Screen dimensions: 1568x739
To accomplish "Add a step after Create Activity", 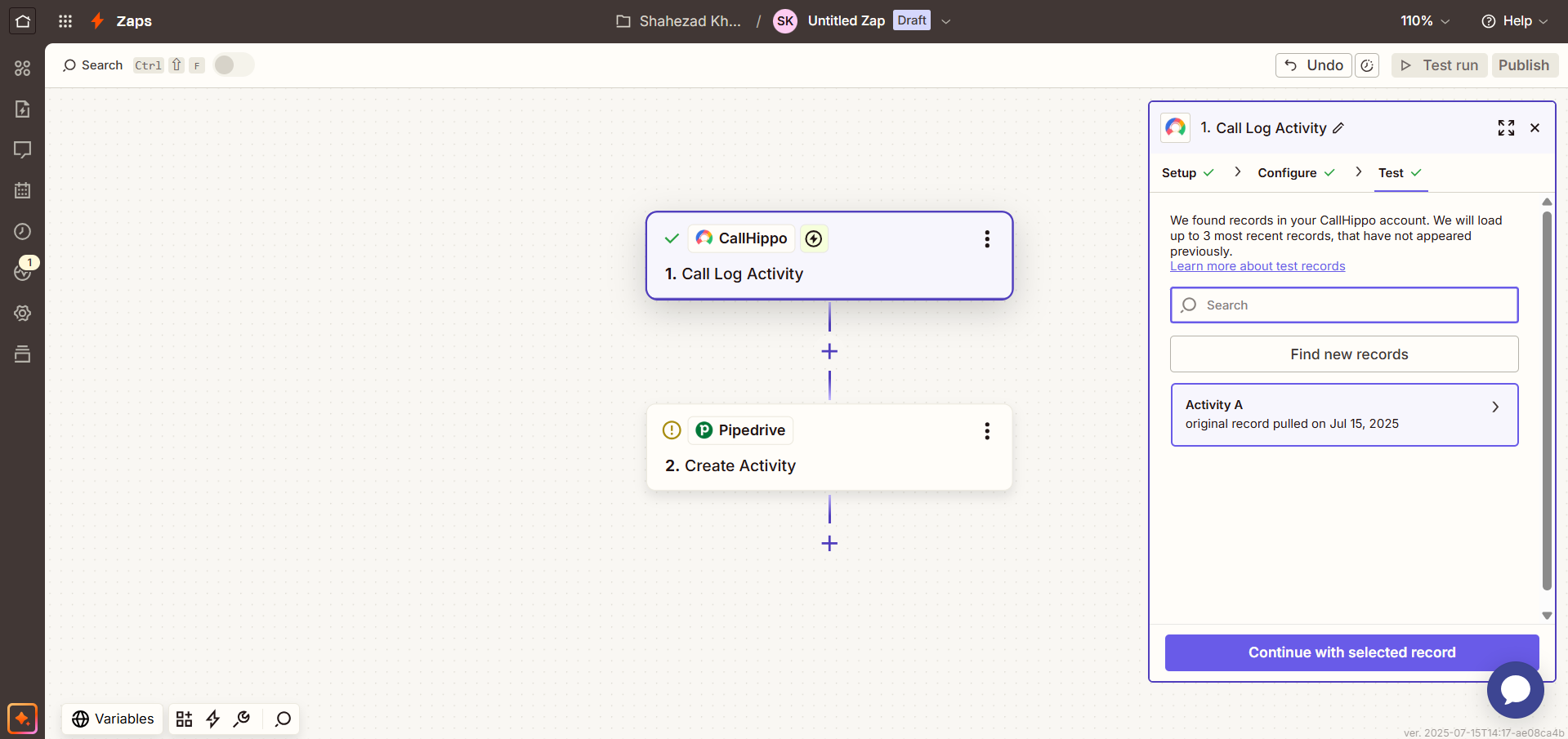I will 829,543.
